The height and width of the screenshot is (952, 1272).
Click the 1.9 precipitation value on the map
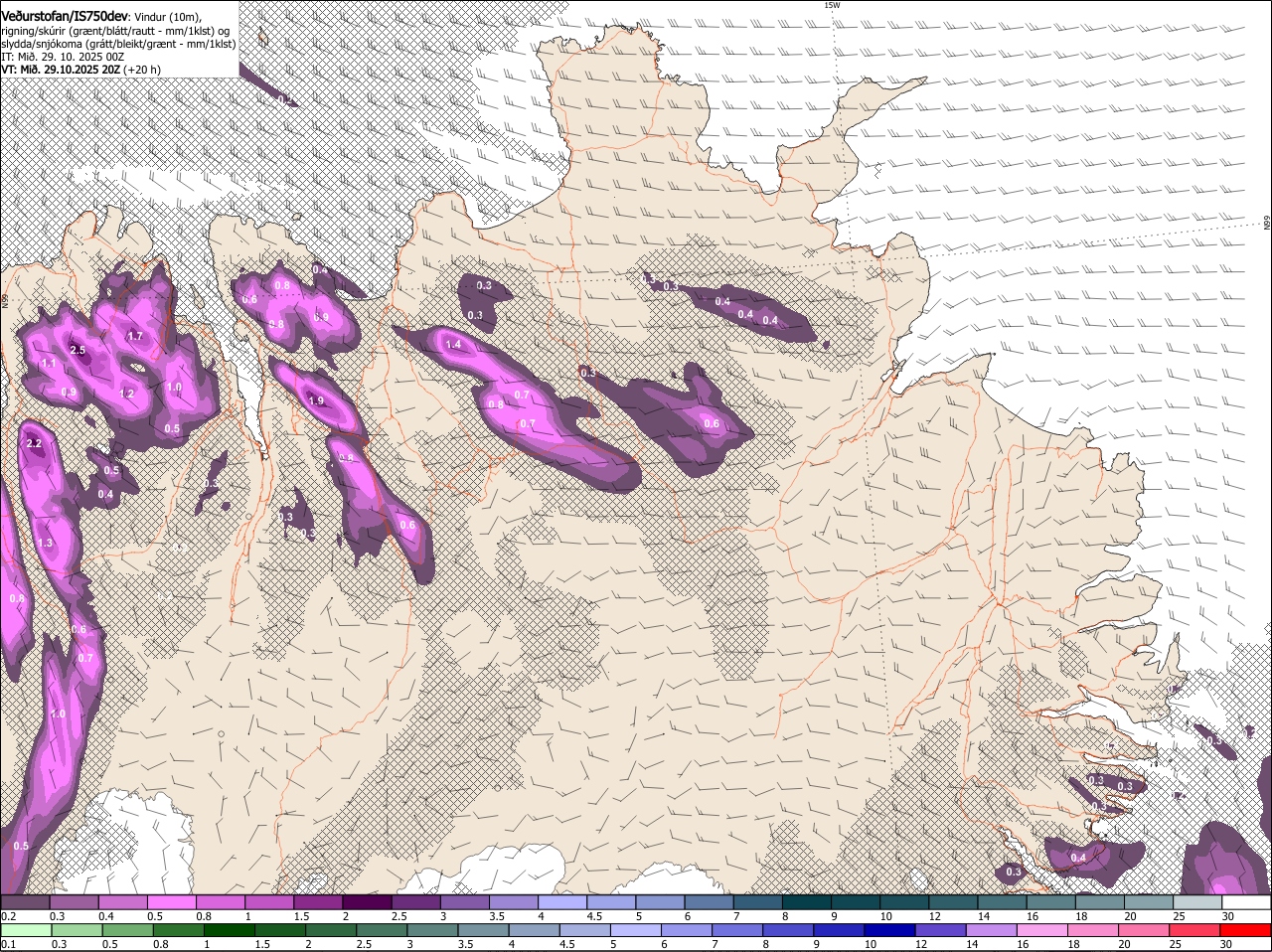click(317, 400)
